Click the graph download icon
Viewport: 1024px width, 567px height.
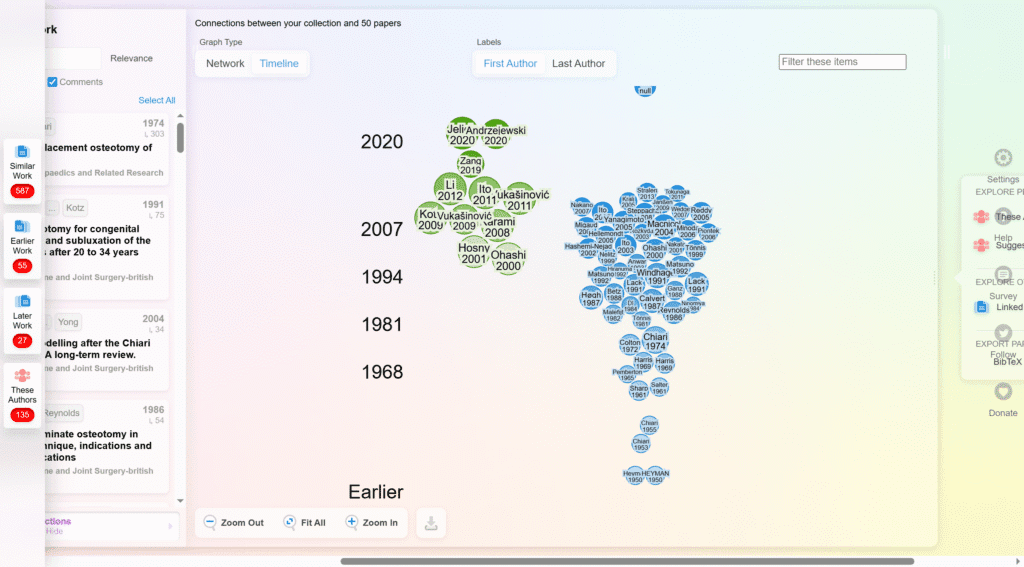click(431, 523)
